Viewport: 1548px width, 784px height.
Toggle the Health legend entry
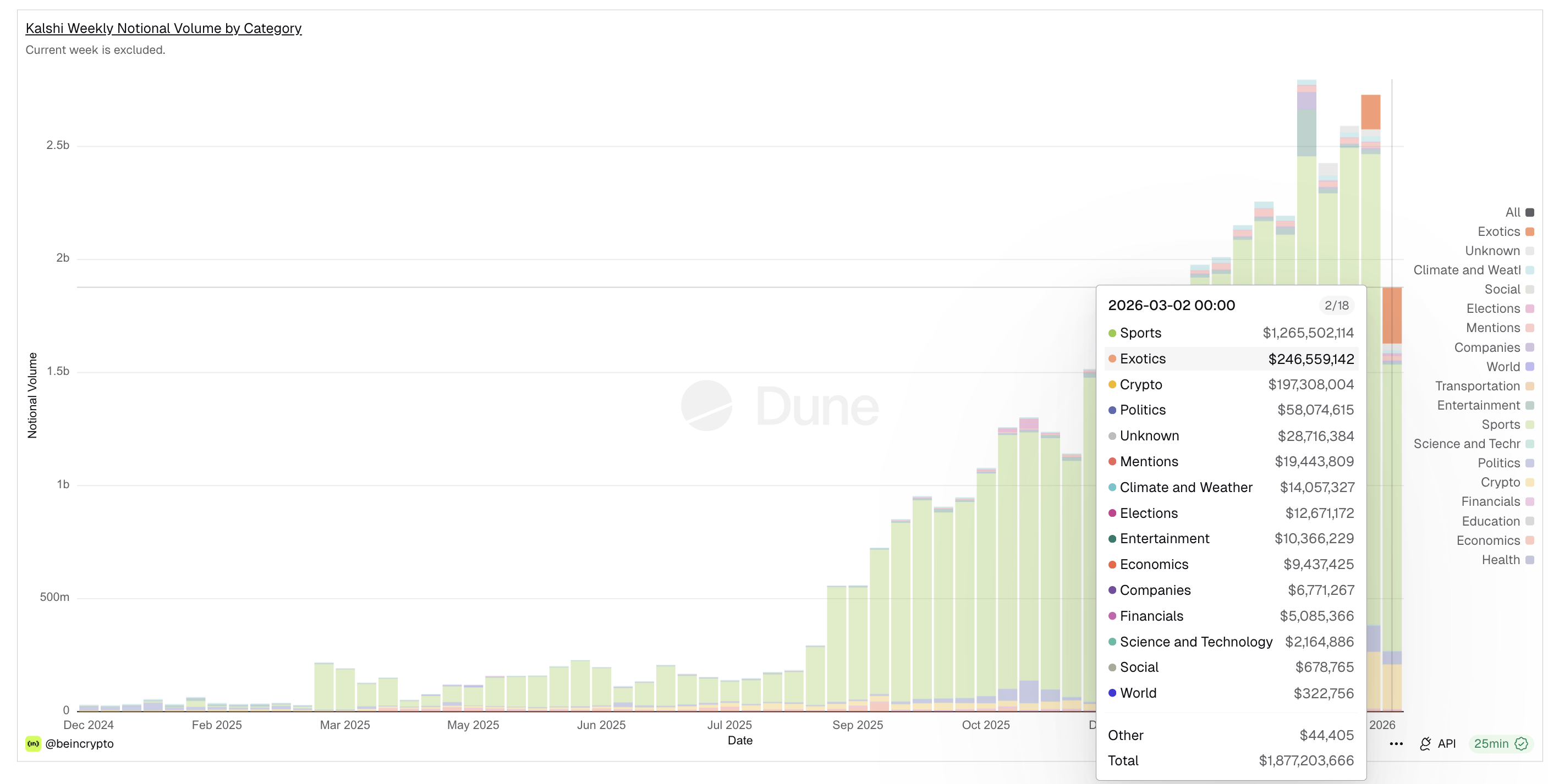pos(1501,559)
